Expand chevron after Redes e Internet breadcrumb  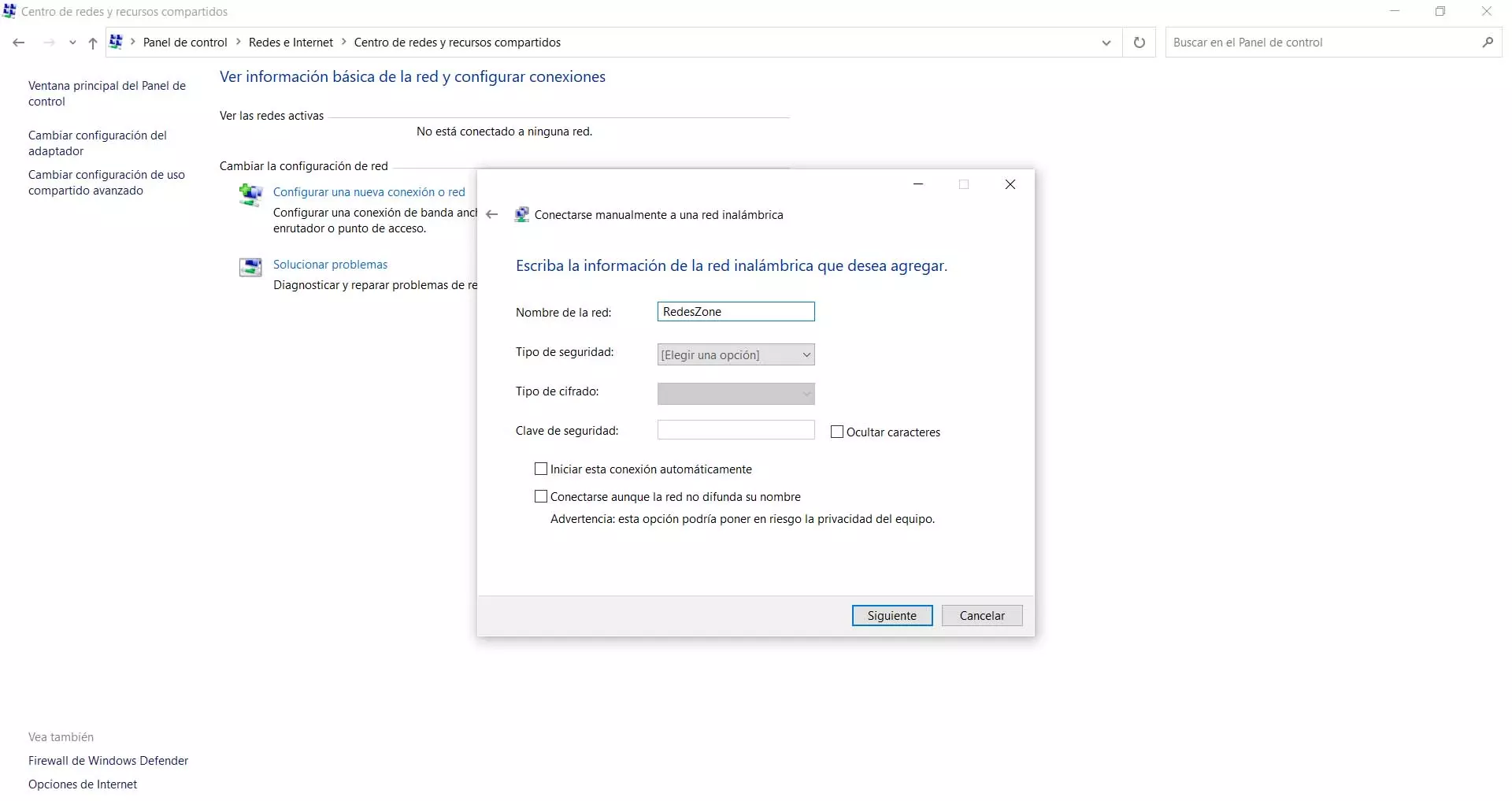pyautogui.click(x=343, y=42)
